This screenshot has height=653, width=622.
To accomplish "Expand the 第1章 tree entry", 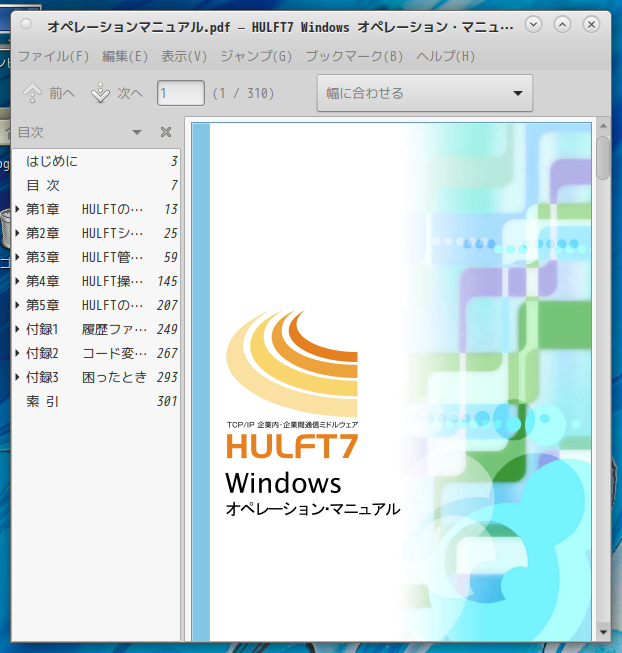I will click(17, 209).
